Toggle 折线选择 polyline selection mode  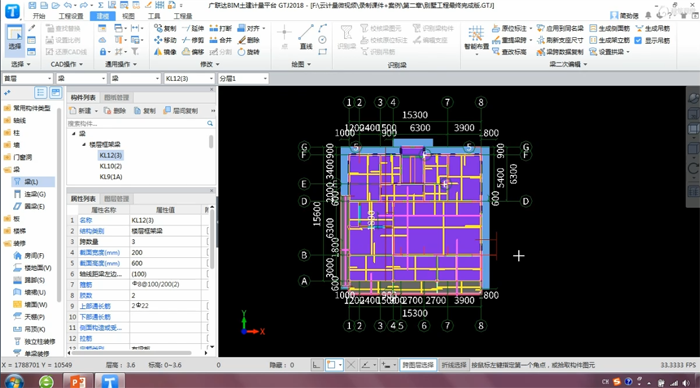pyautogui.click(x=454, y=365)
